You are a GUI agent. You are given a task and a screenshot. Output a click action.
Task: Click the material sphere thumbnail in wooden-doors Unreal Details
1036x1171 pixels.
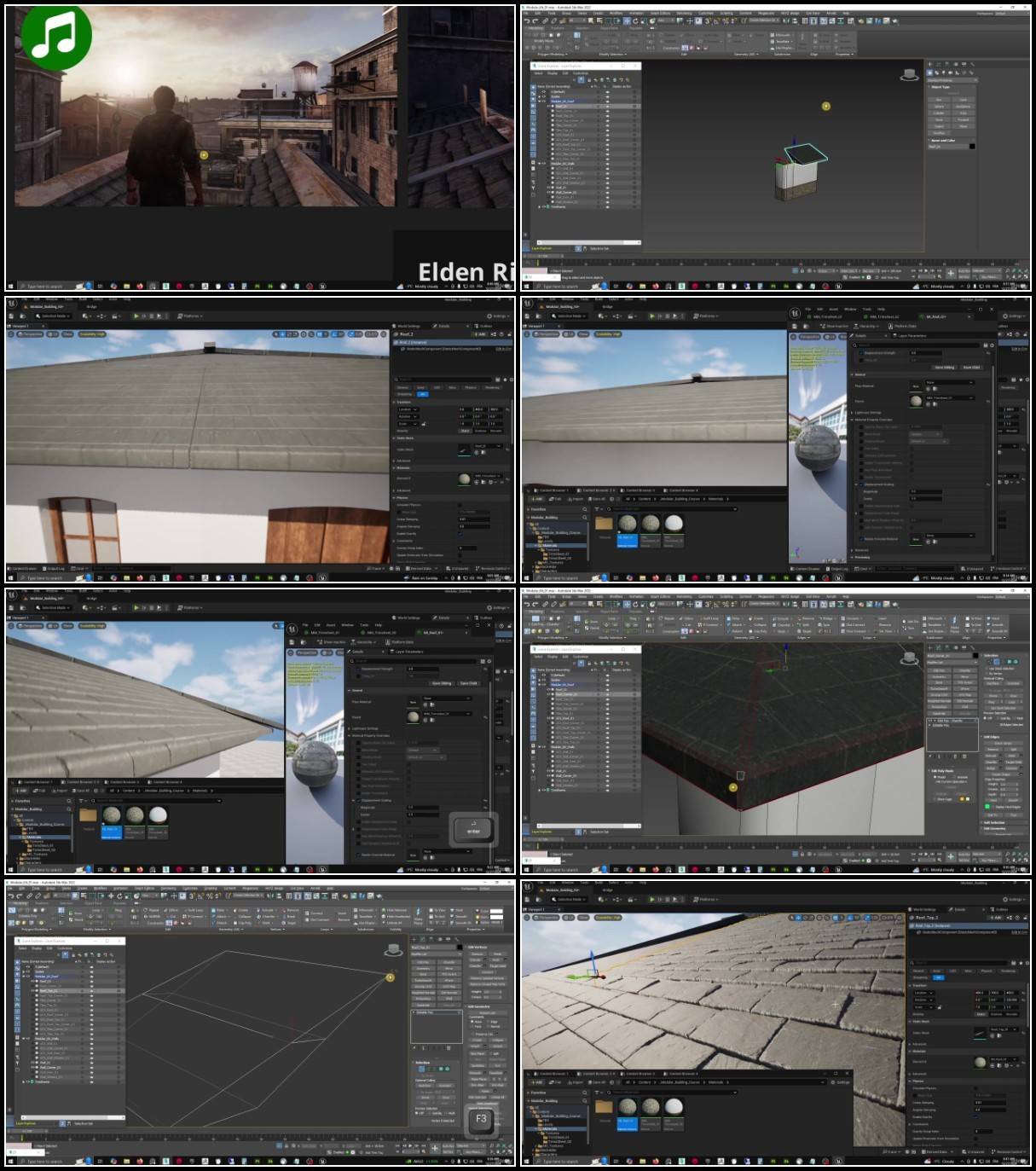(464, 478)
